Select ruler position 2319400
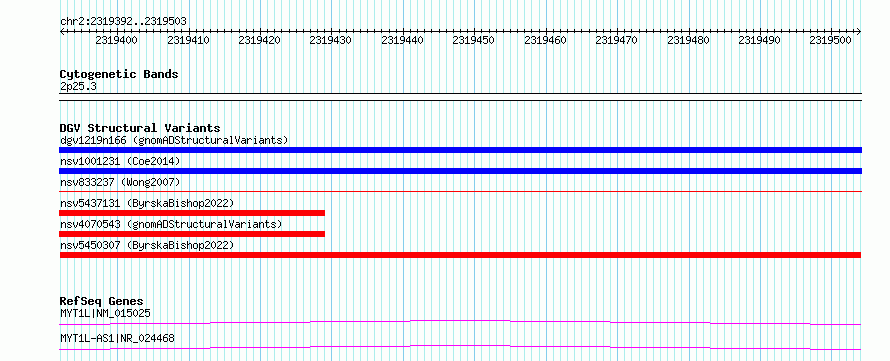The image size is (890, 361). (116, 40)
